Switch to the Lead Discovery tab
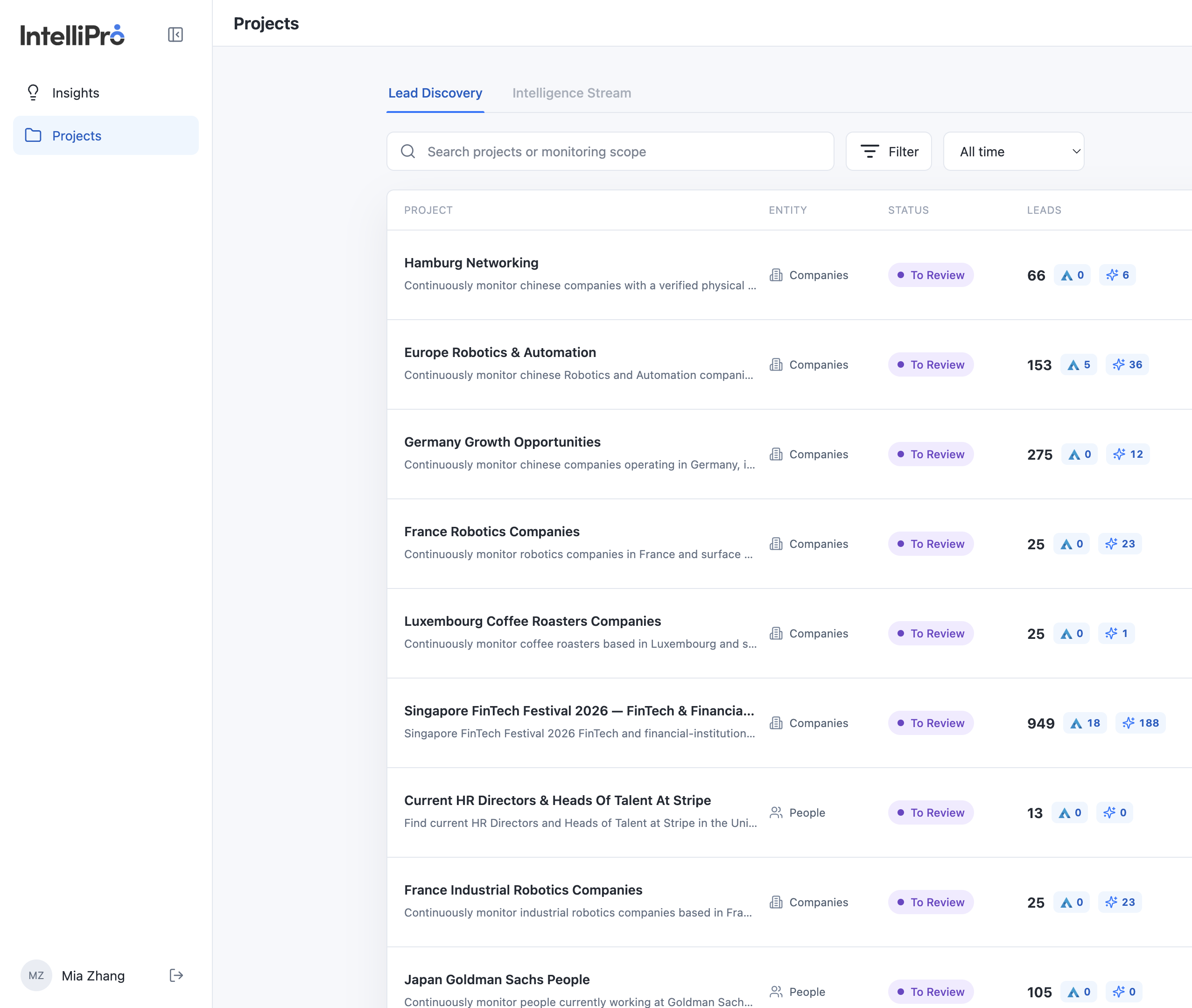 435,93
